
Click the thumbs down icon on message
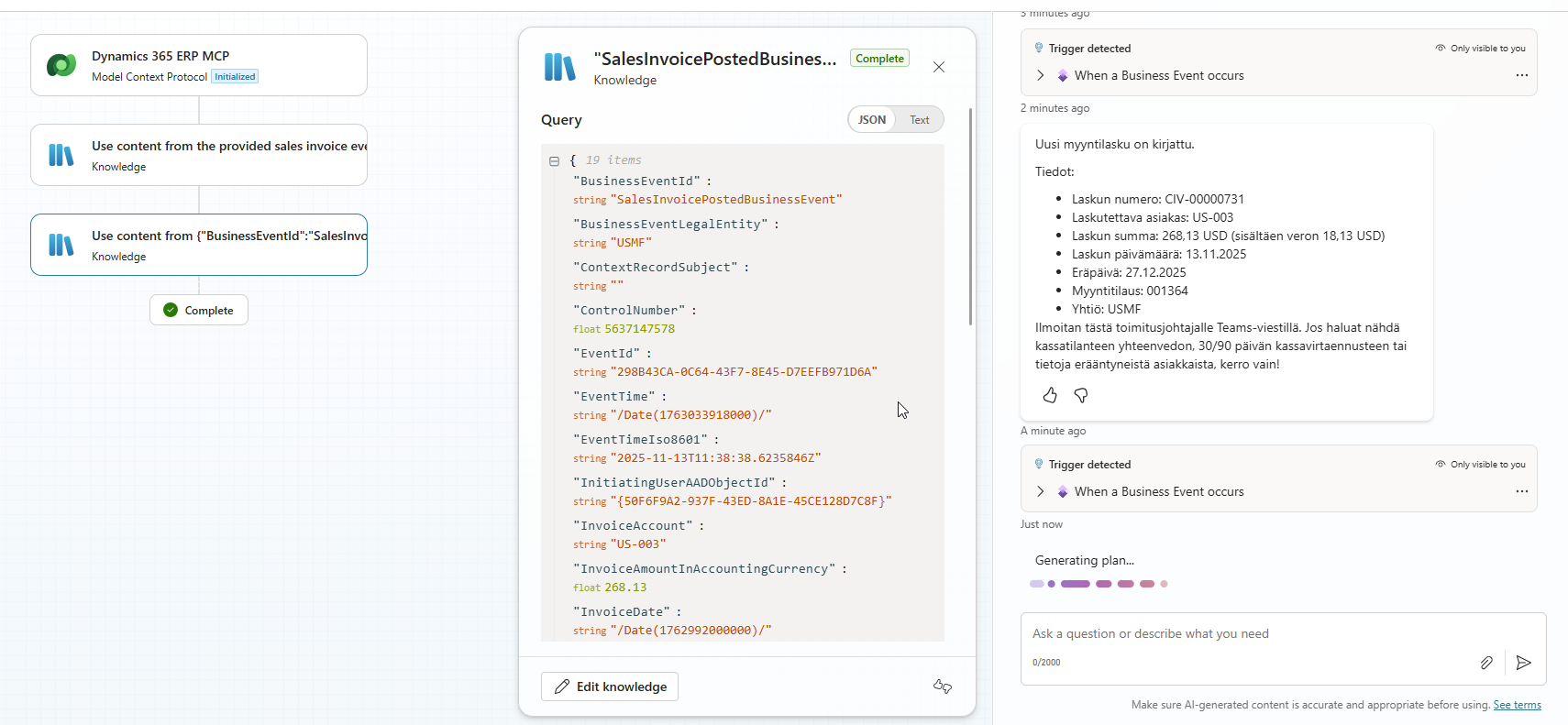[x=1081, y=395]
